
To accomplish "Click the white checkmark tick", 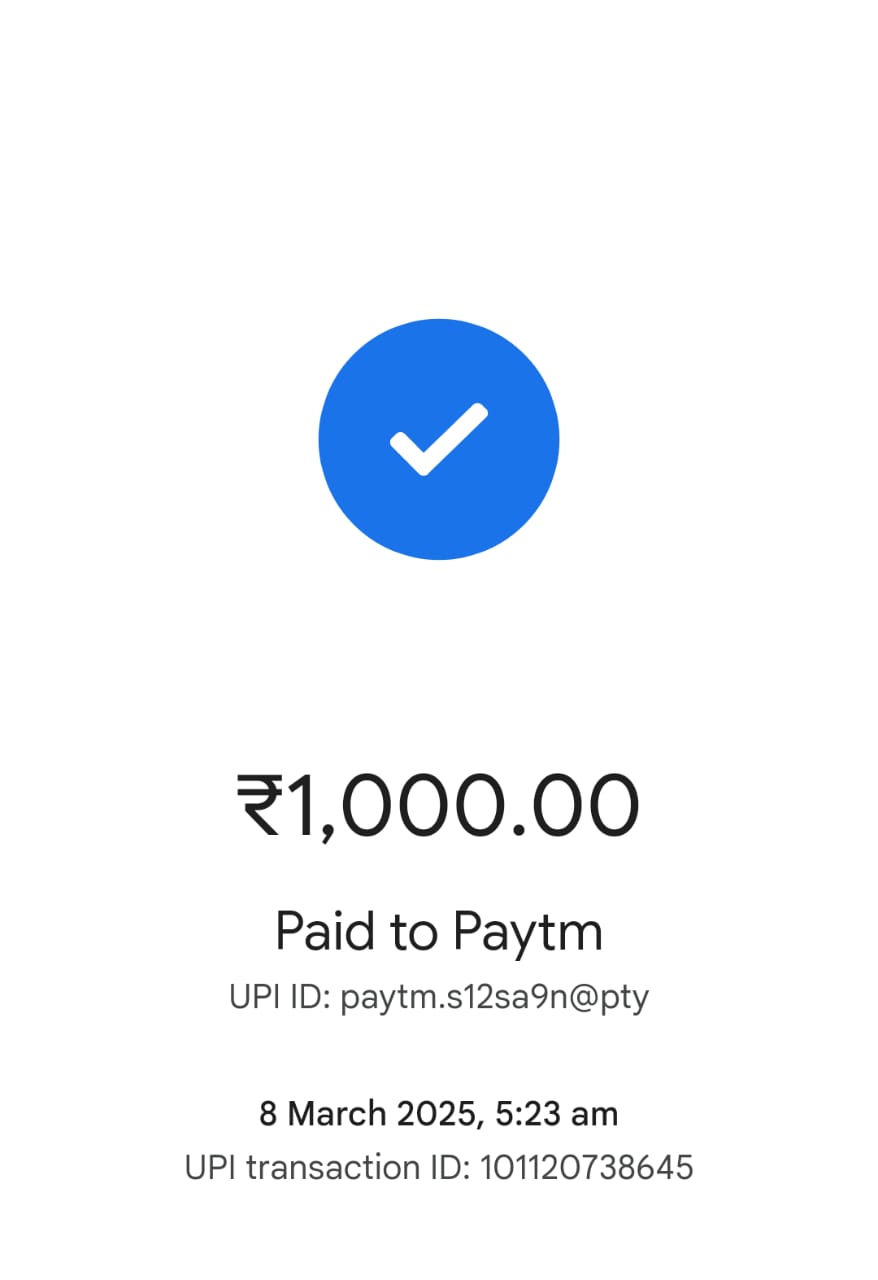I will tap(439, 439).
